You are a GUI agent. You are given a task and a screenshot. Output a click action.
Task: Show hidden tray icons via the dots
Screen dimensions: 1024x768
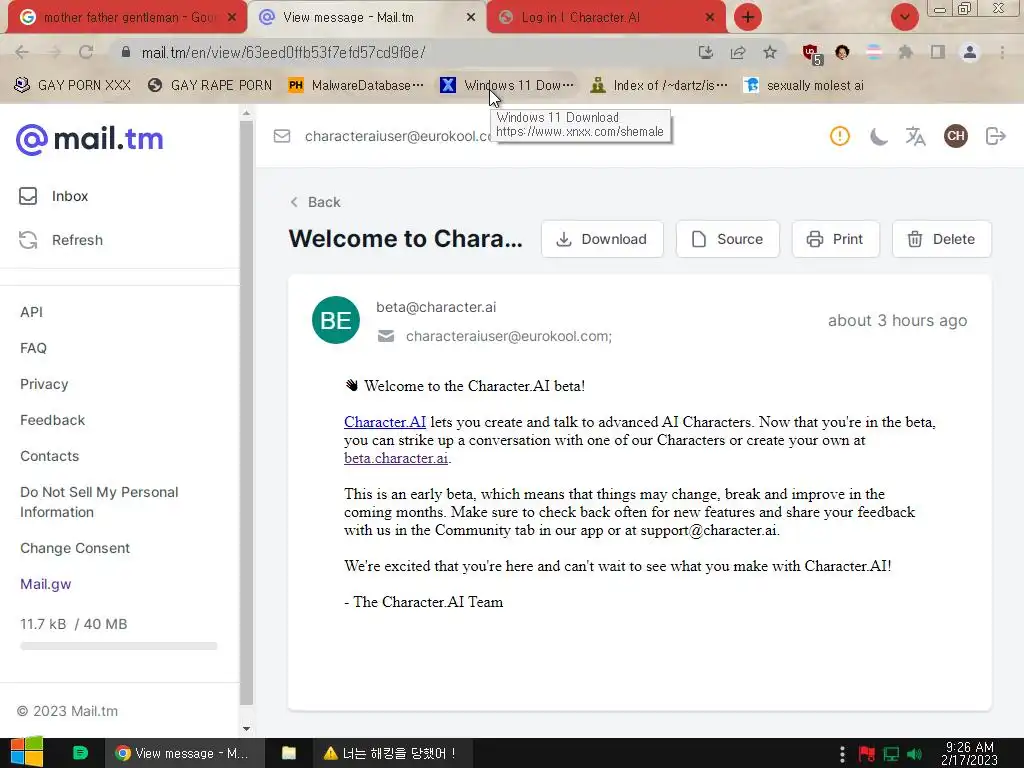click(x=842, y=754)
